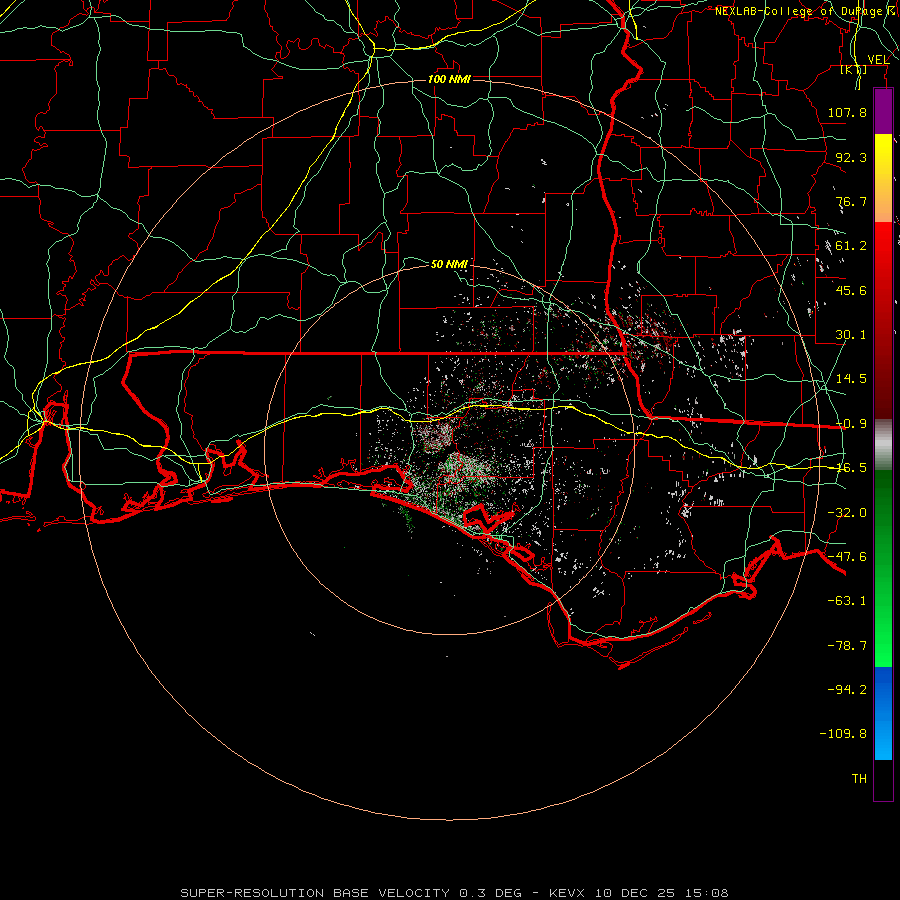Pick the dark blue segment of color bar

(x=883, y=689)
